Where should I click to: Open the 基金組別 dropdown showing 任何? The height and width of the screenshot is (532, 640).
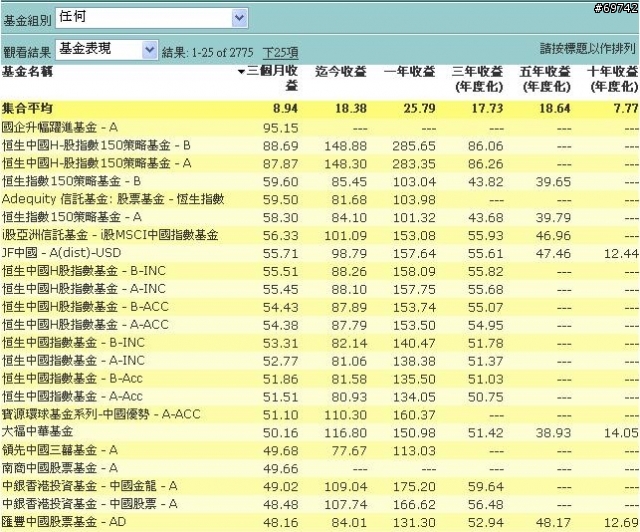click(x=151, y=18)
